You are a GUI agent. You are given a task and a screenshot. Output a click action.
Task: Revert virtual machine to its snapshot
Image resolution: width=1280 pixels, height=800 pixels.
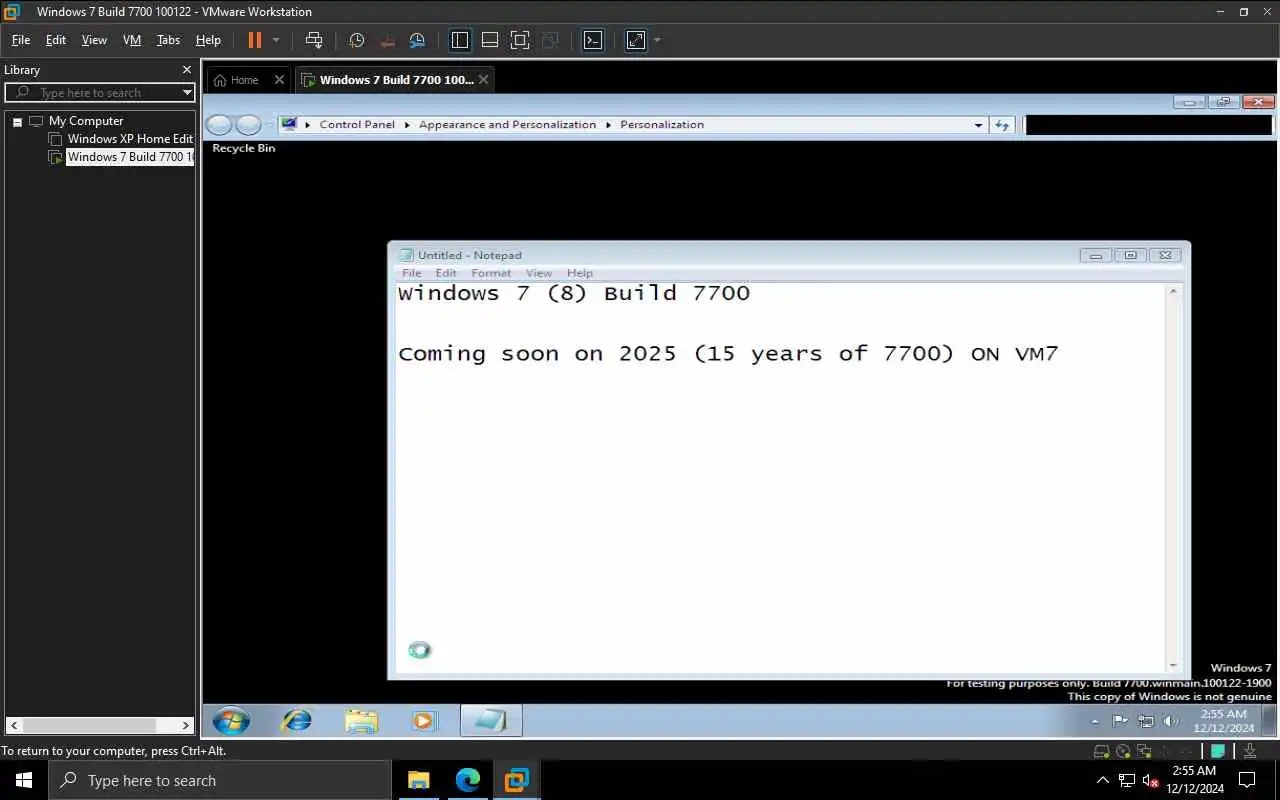(388, 40)
